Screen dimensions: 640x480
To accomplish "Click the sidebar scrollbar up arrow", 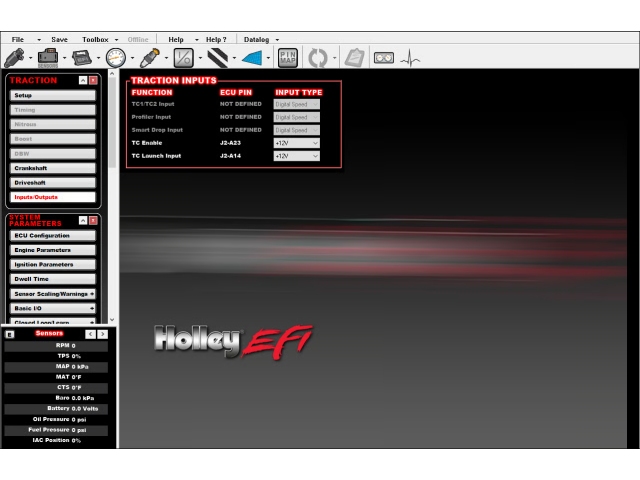I will tap(112, 73).
